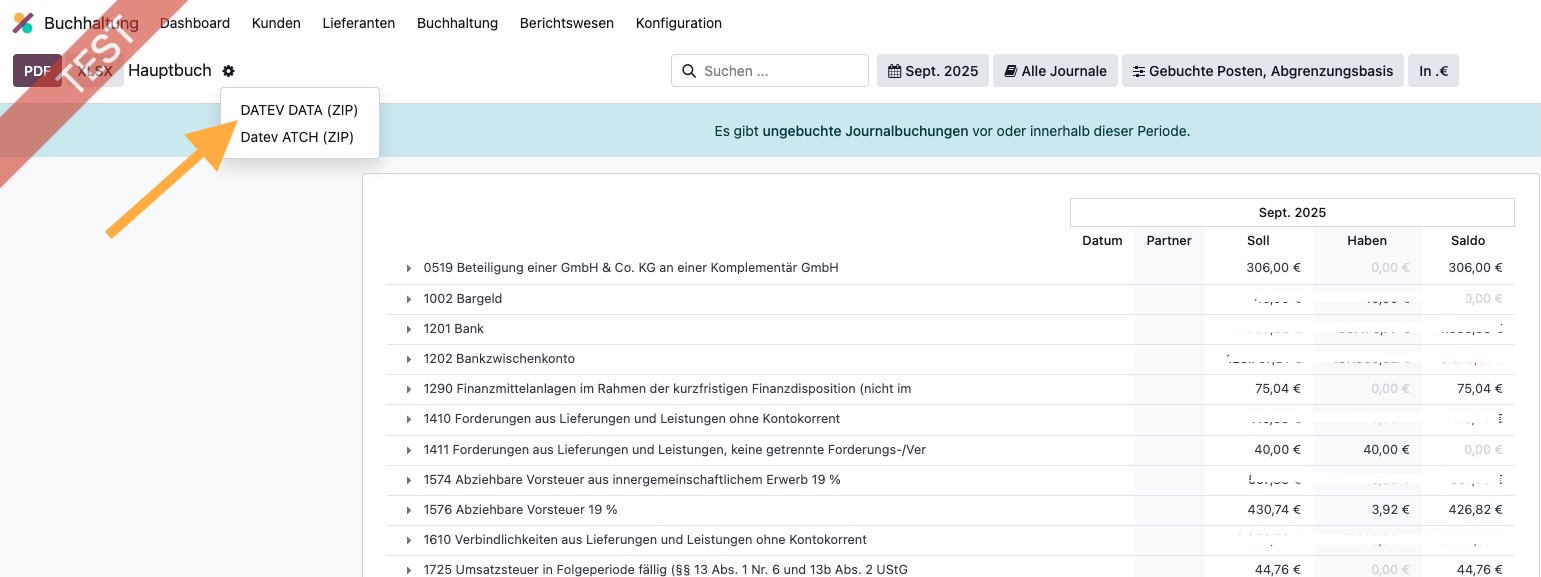Image resolution: width=1541 pixels, height=577 pixels.
Task: Open the Berichtswesen menu
Action: pyautogui.click(x=566, y=23)
